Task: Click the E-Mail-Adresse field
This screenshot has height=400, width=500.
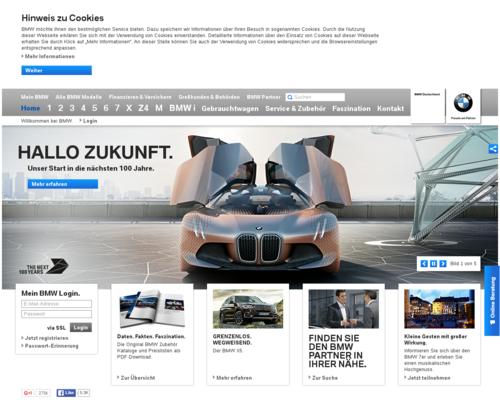Action: pos(57,304)
